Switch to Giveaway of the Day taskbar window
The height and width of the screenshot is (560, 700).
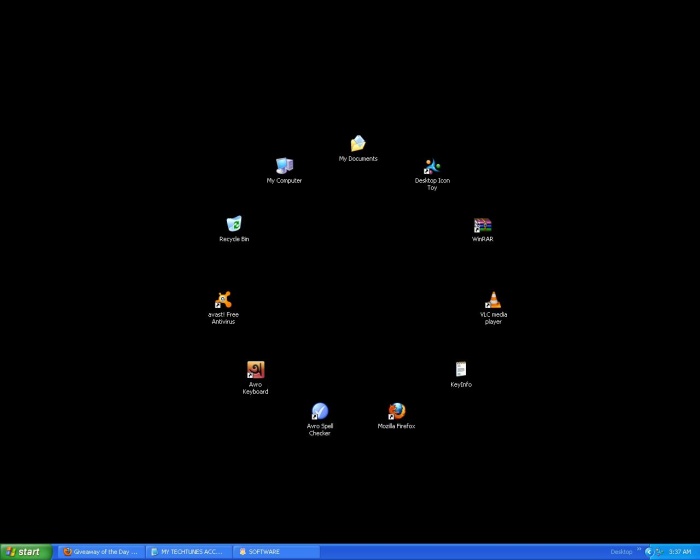[x=101, y=552]
